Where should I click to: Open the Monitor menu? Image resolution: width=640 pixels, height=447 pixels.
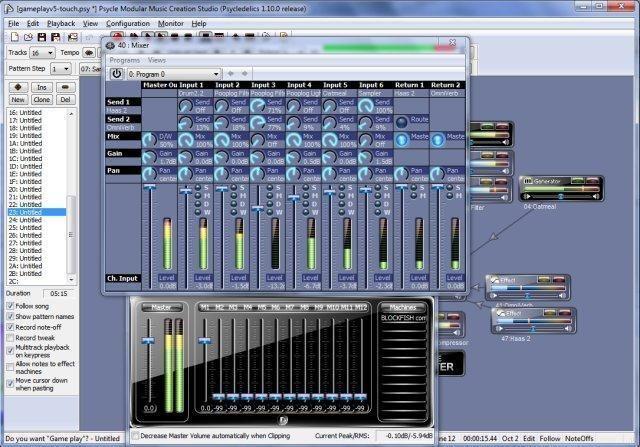click(x=171, y=24)
